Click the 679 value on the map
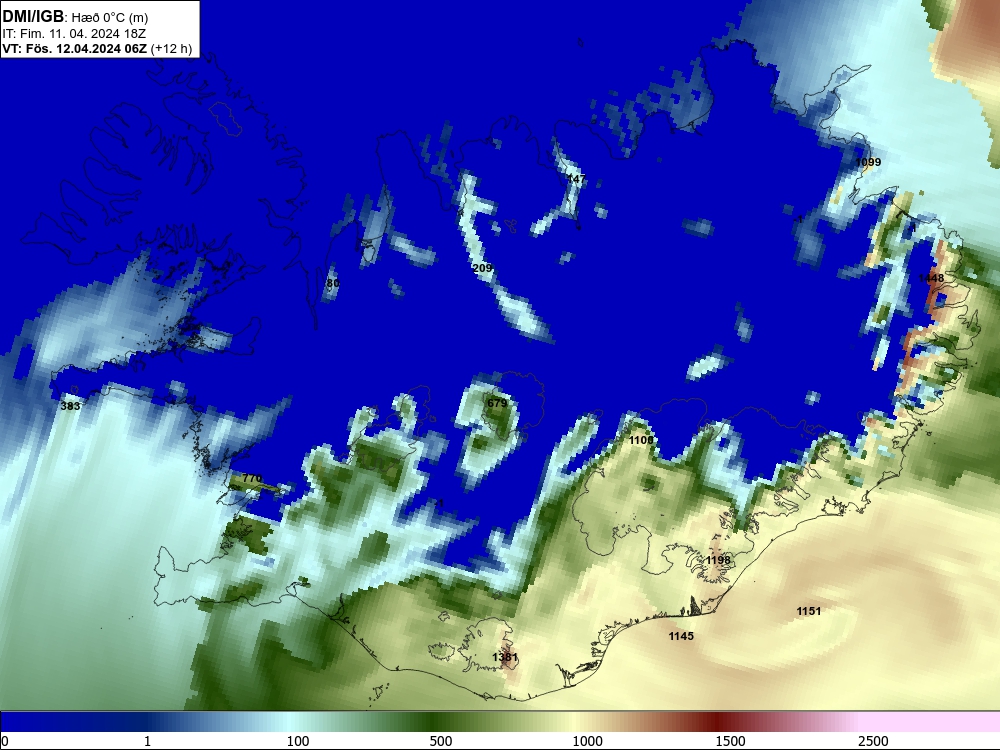Image resolution: width=1000 pixels, height=750 pixels. tap(497, 403)
